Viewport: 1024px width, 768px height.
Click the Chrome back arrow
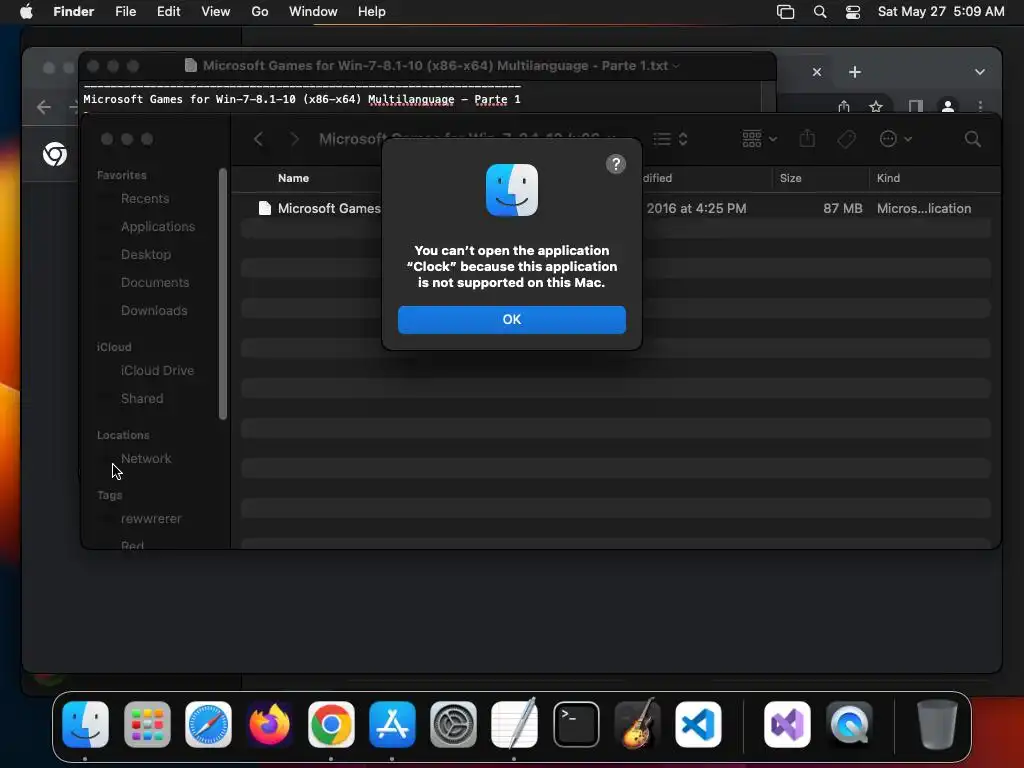pyautogui.click(x=44, y=107)
